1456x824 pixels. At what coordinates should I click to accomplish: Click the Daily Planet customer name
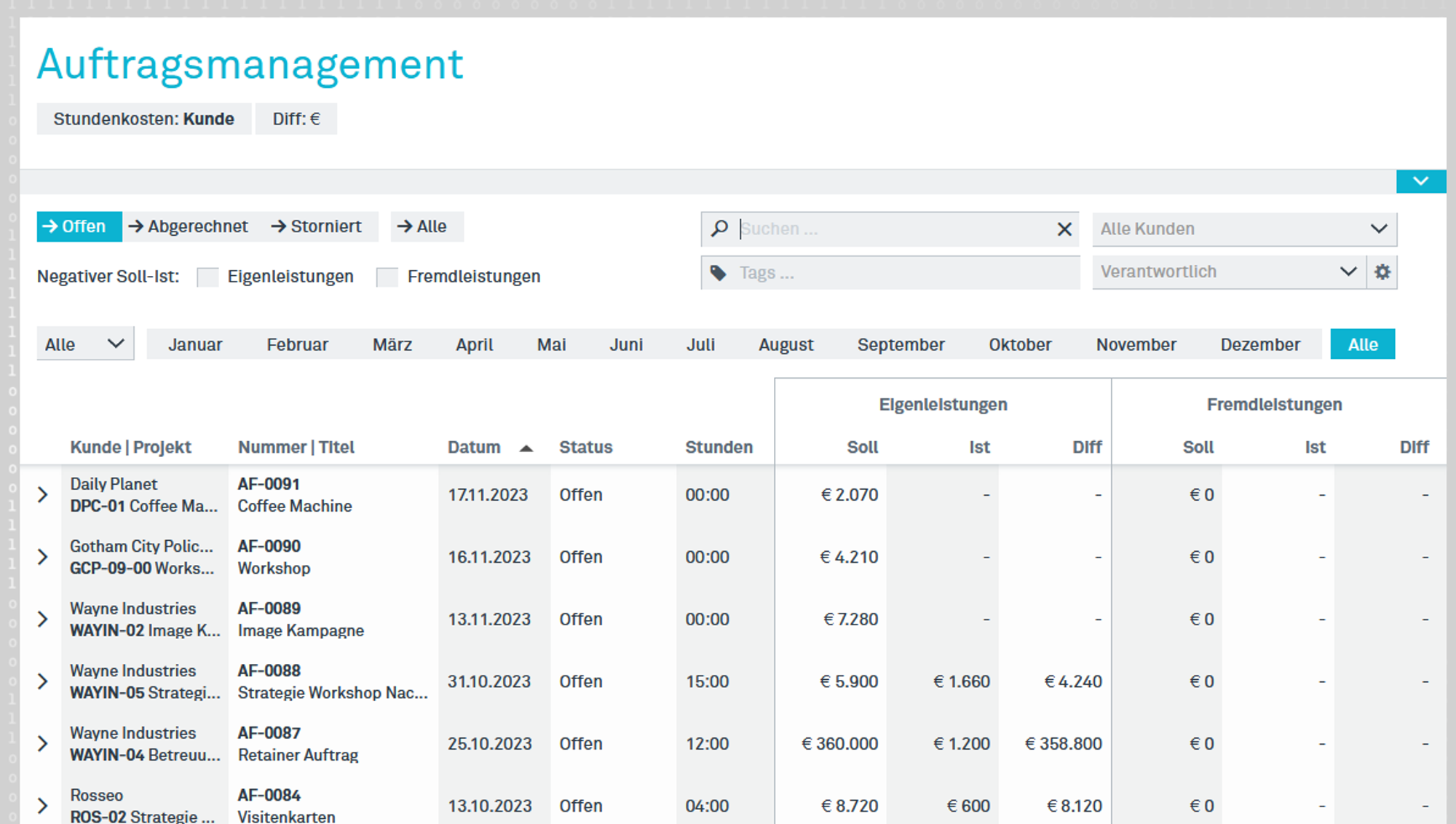coord(114,484)
